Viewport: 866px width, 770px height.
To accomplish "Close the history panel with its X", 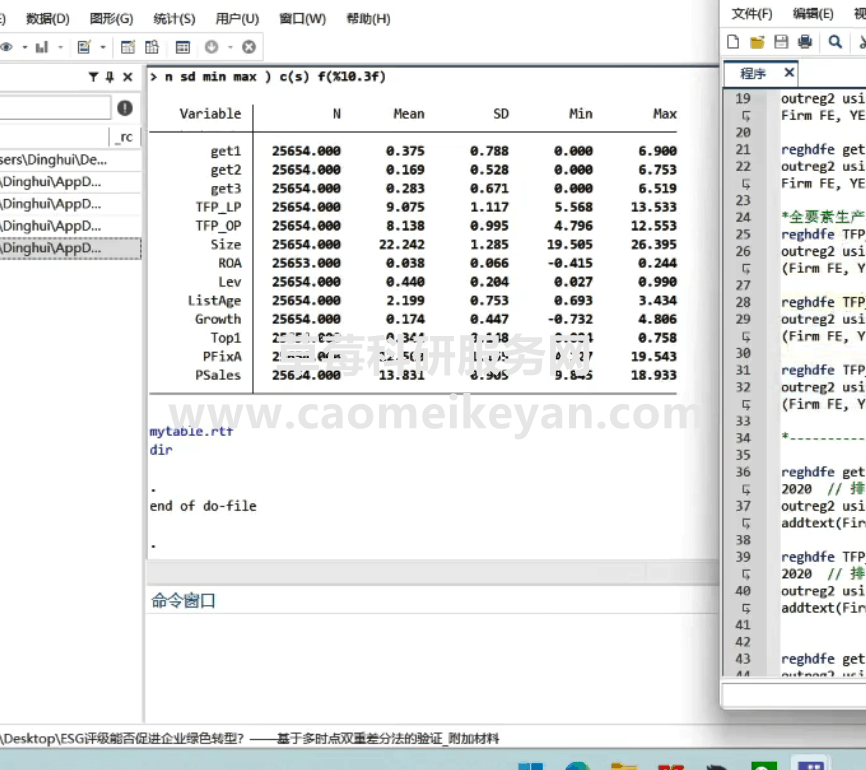I will [128, 77].
